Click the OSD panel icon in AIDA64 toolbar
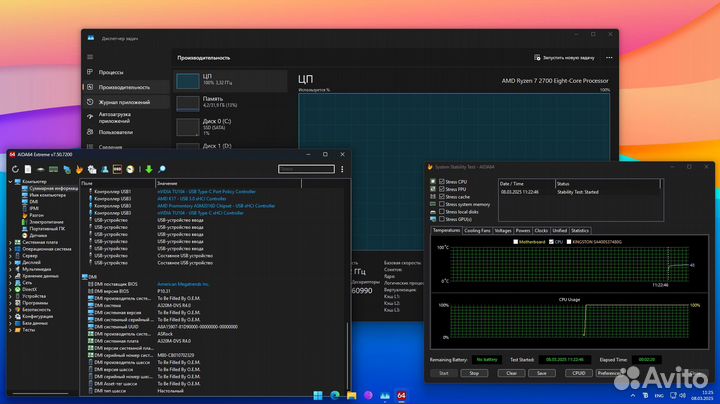This screenshot has height=404, width=720. point(117,169)
